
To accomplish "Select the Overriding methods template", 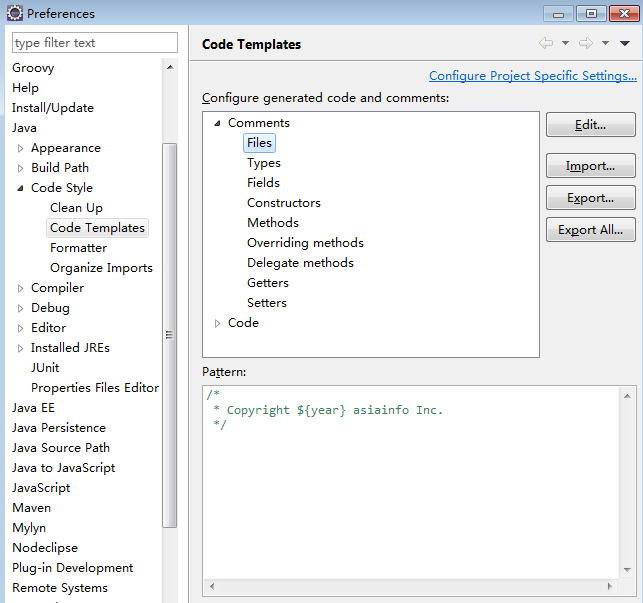I will click(305, 243).
